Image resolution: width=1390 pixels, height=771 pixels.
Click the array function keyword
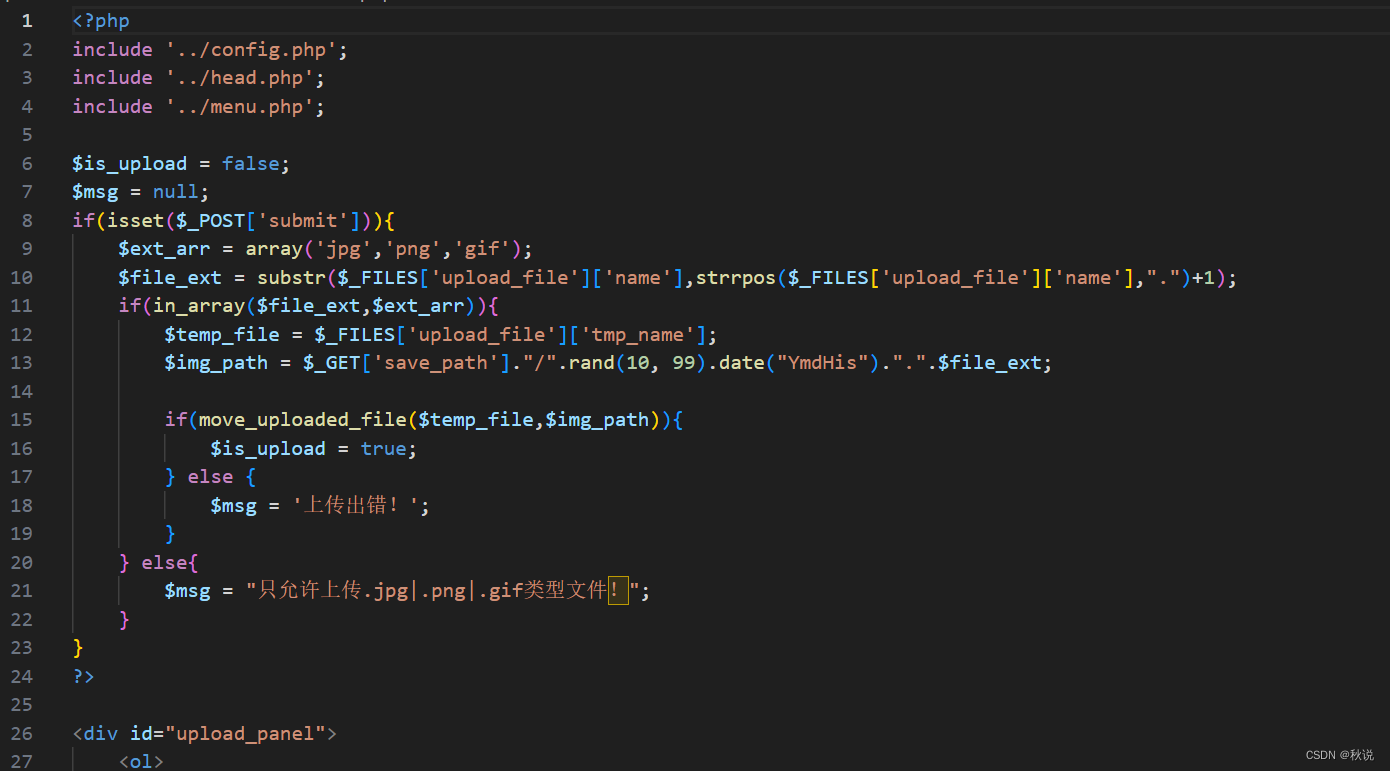click(274, 248)
